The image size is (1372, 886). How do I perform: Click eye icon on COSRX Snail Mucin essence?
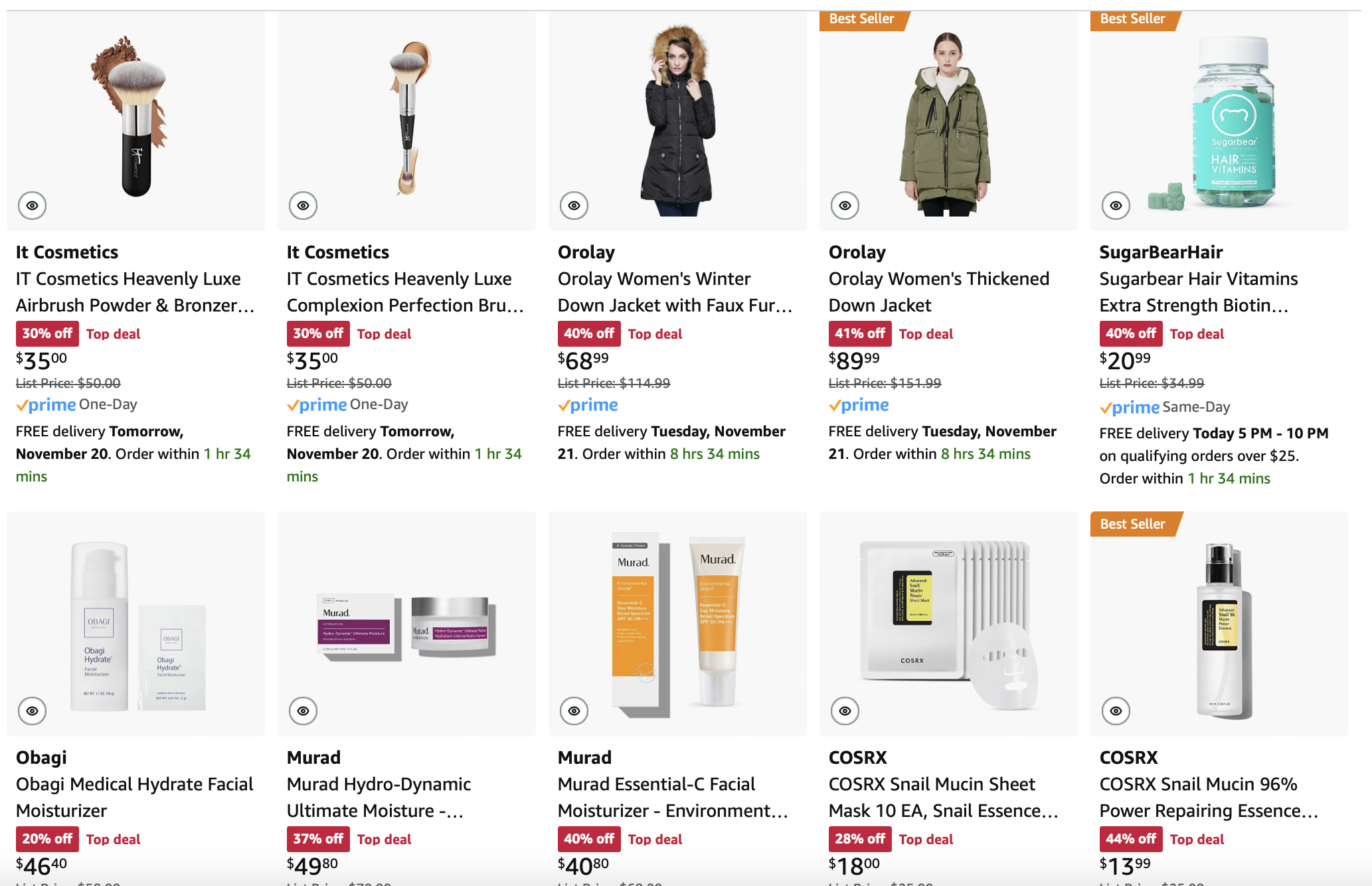[x=1116, y=711]
